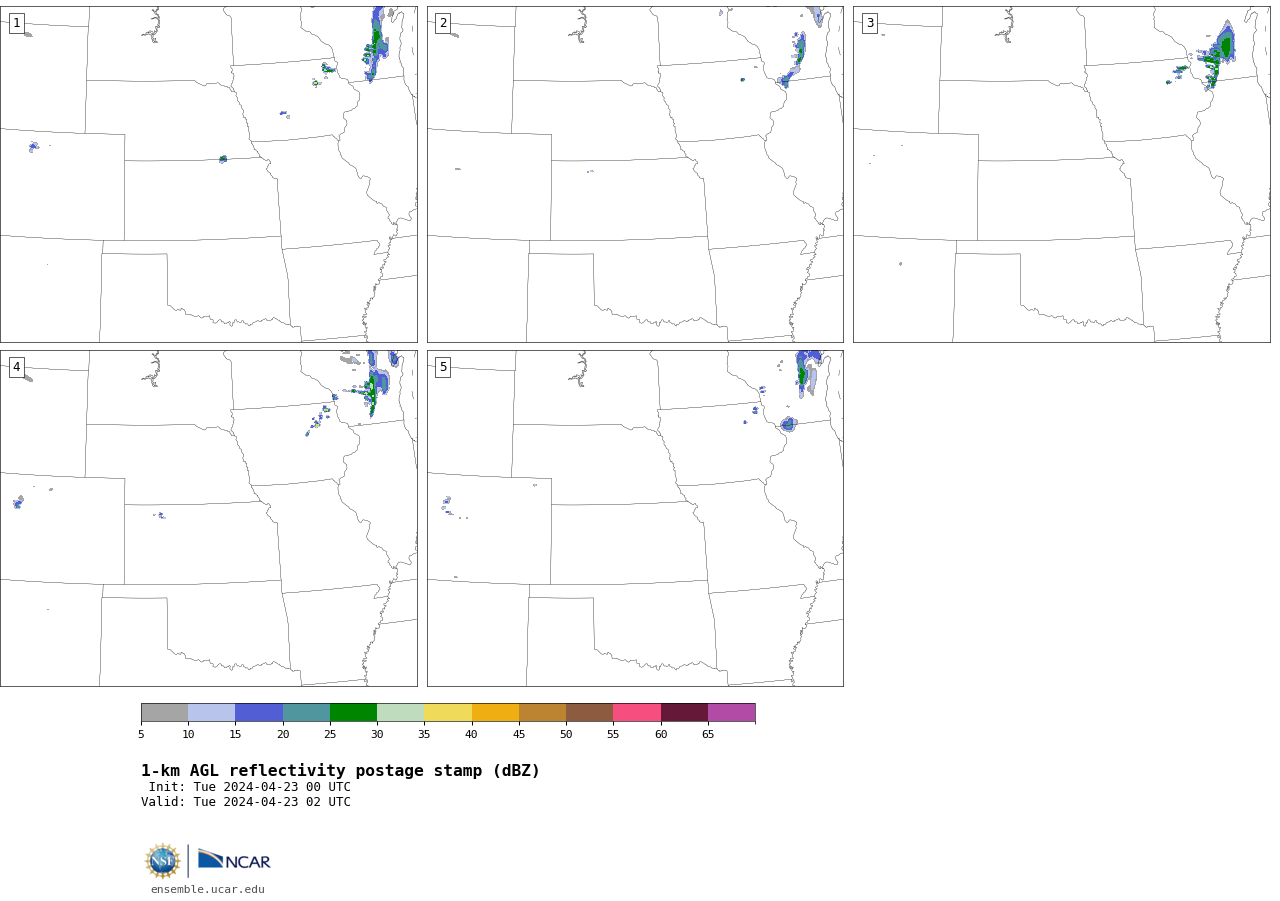Click the NSF logo icon
This screenshot has width=1280, height=901.
pyautogui.click(x=163, y=861)
